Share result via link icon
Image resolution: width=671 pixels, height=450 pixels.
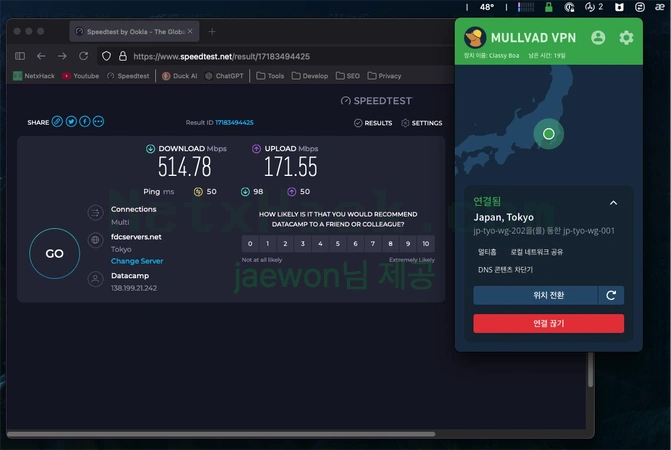pos(57,122)
